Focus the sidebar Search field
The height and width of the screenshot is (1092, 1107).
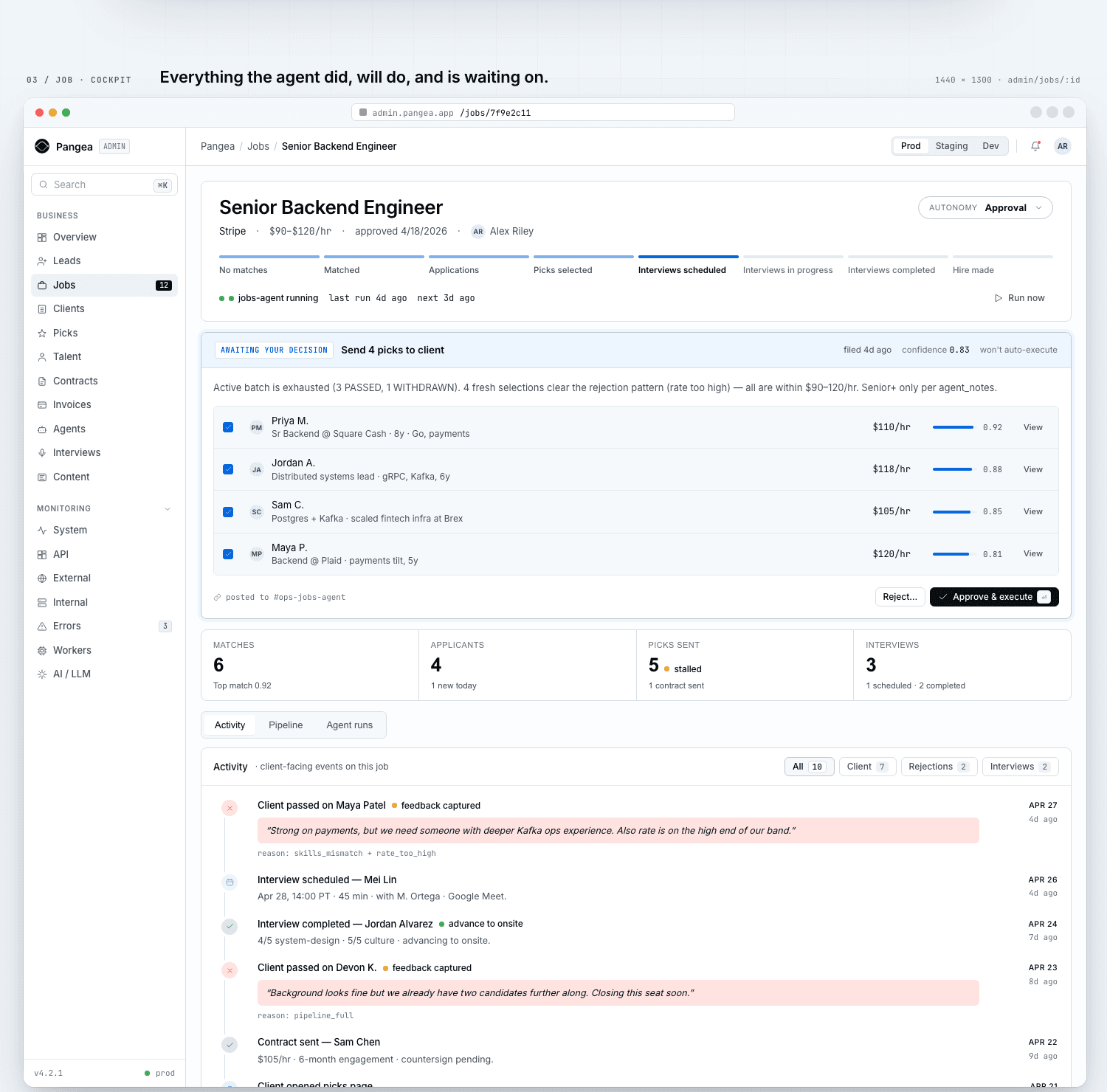pyautogui.click(x=104, y=184)
